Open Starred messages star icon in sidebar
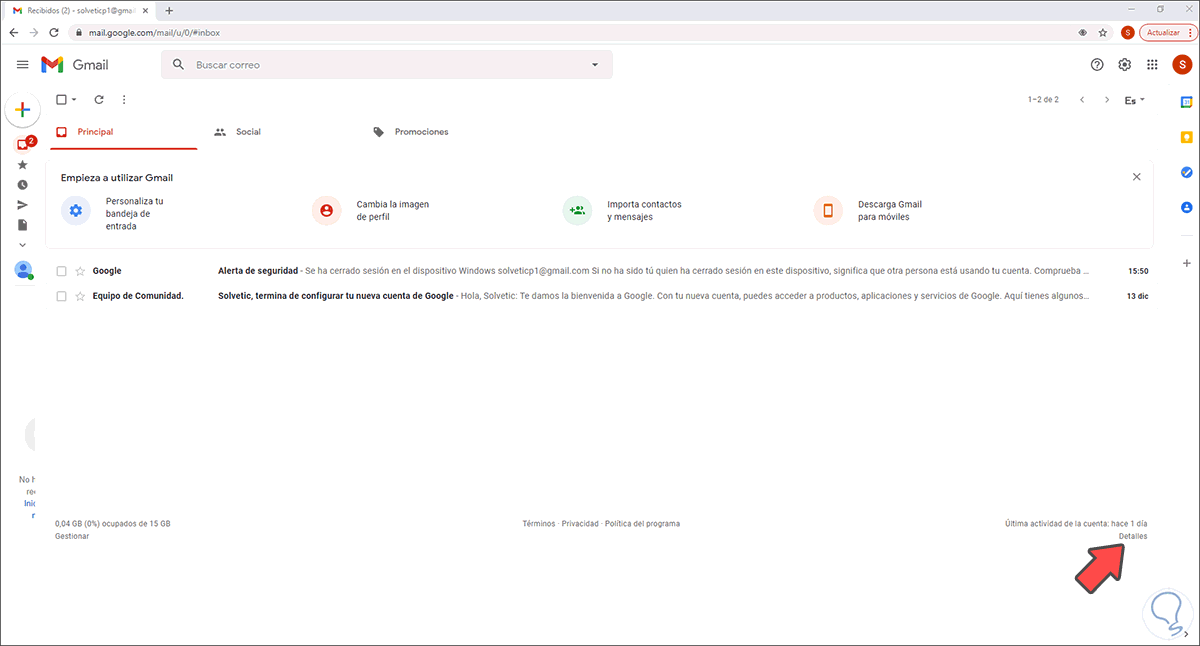 tap(23, 165)
